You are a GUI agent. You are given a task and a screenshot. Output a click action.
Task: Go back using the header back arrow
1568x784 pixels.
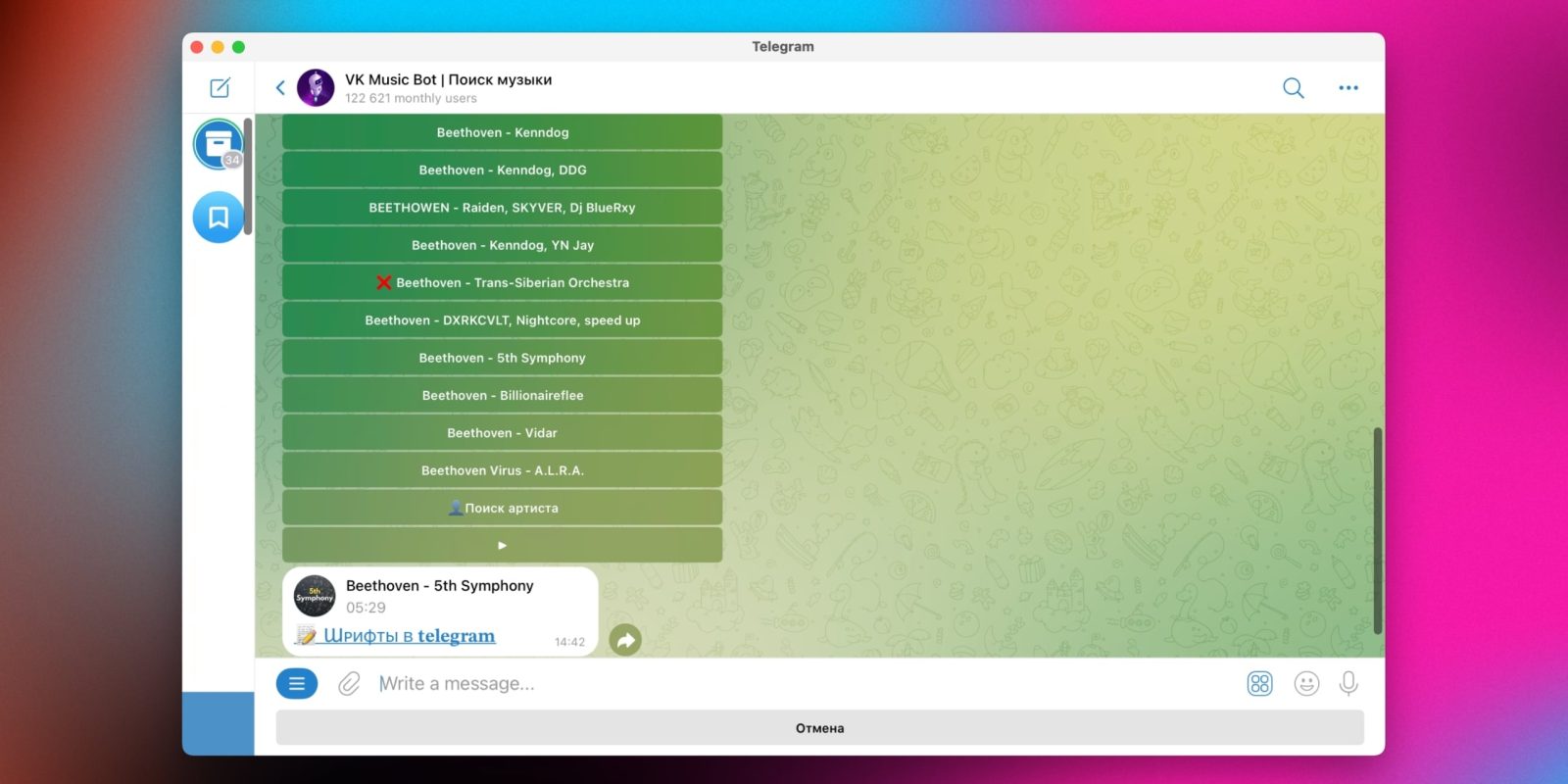pyautogui.click(x=280, y=88)
